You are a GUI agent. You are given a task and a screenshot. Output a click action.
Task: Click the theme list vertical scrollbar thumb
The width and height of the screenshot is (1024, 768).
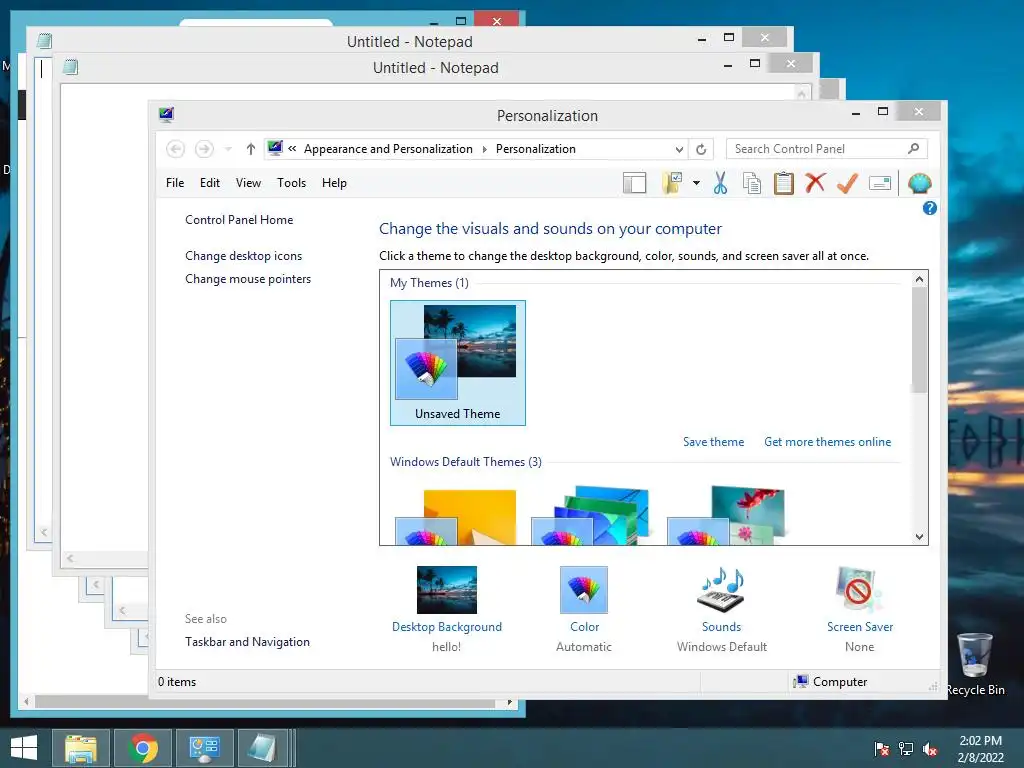coord(920,340)
